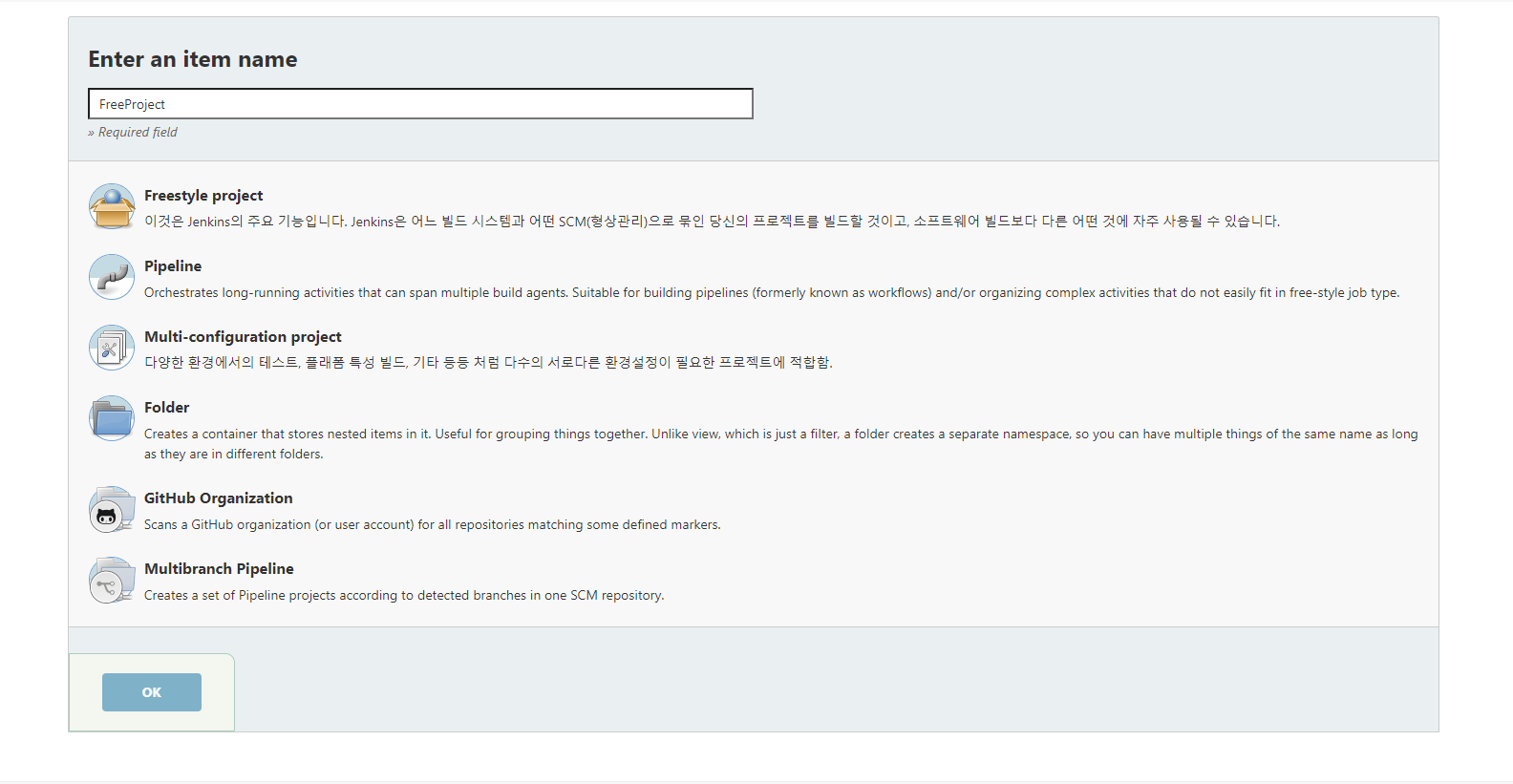Viewport: 1513px width, 784px height.
Task: Click the Scans a GitHub organization description
Action: (x=433, y=524)
